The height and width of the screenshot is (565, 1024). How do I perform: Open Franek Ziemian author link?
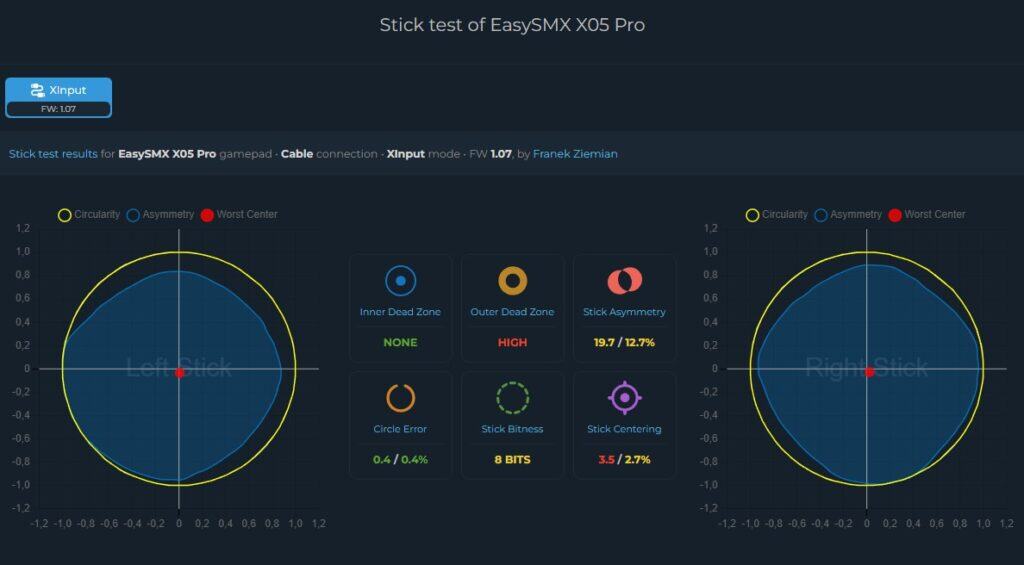[x=574, y=154]
